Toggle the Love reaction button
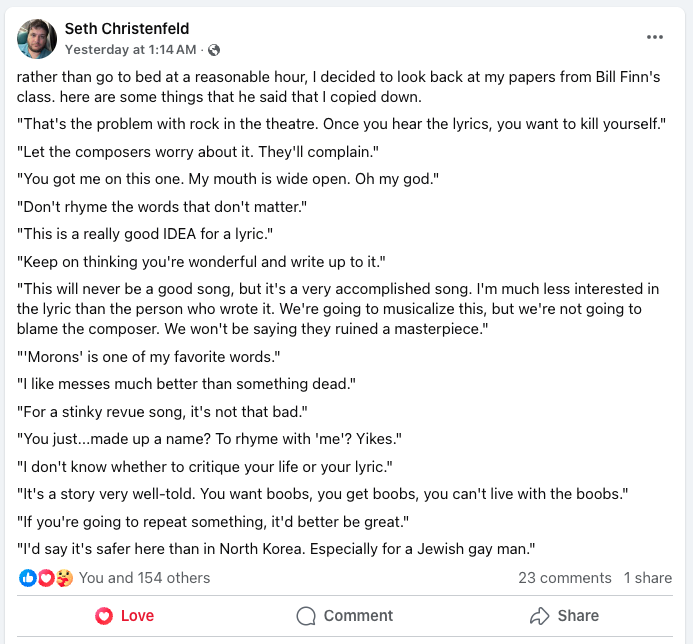 click(x=125, y=616)
